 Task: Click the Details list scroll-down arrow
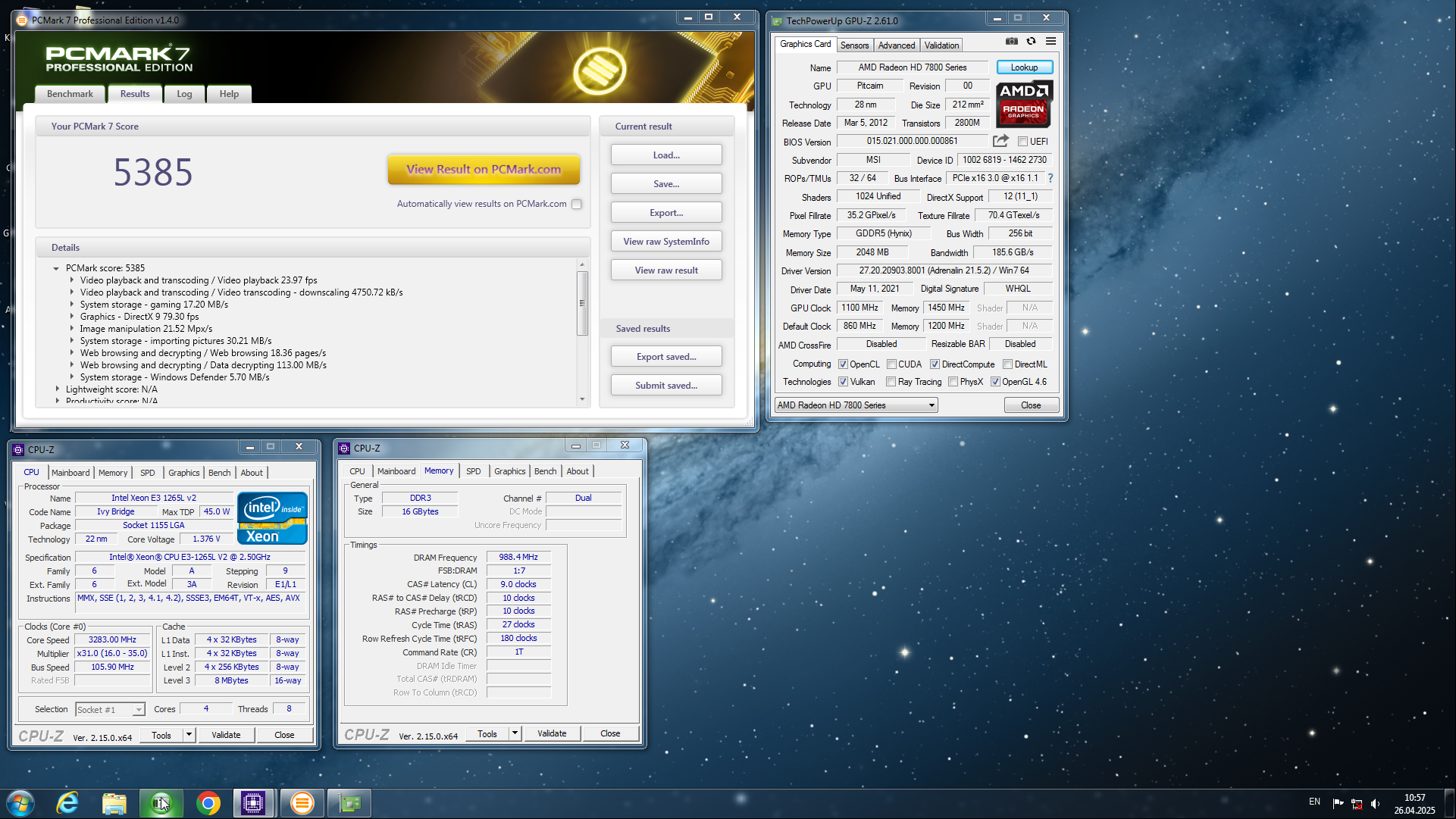click(582, 399)
